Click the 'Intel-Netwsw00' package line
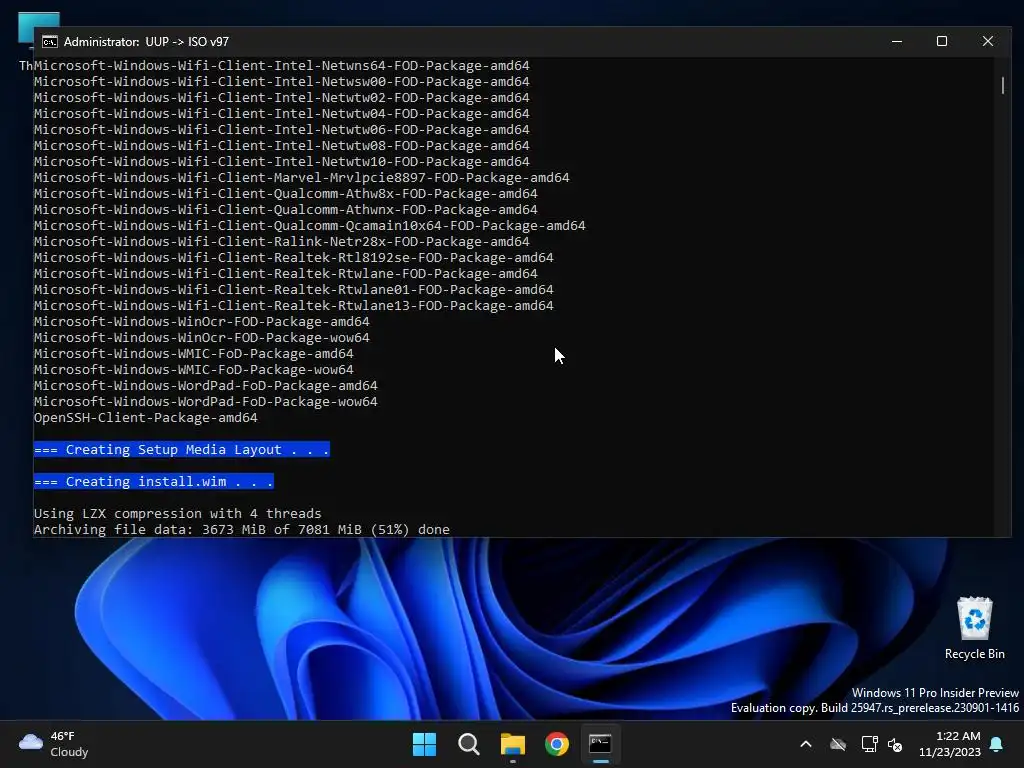The image size is (1024, 768). [x=281, y=82]
